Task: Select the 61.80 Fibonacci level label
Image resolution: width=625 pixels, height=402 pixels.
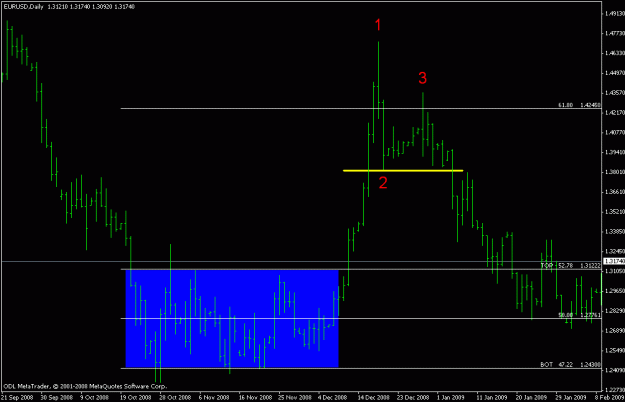Action: click(x=566, y=105)
